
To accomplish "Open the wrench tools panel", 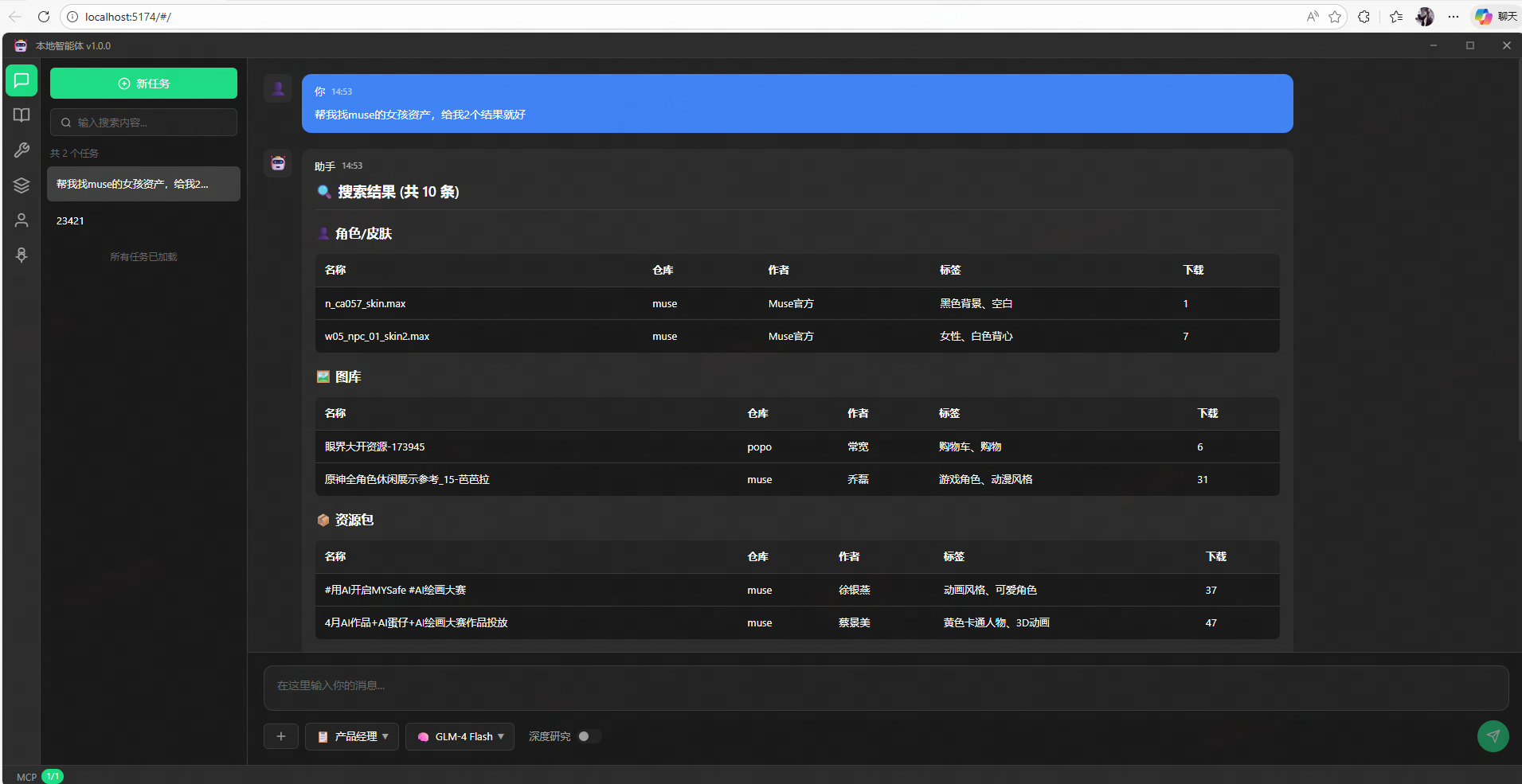I will coord(22,150).
